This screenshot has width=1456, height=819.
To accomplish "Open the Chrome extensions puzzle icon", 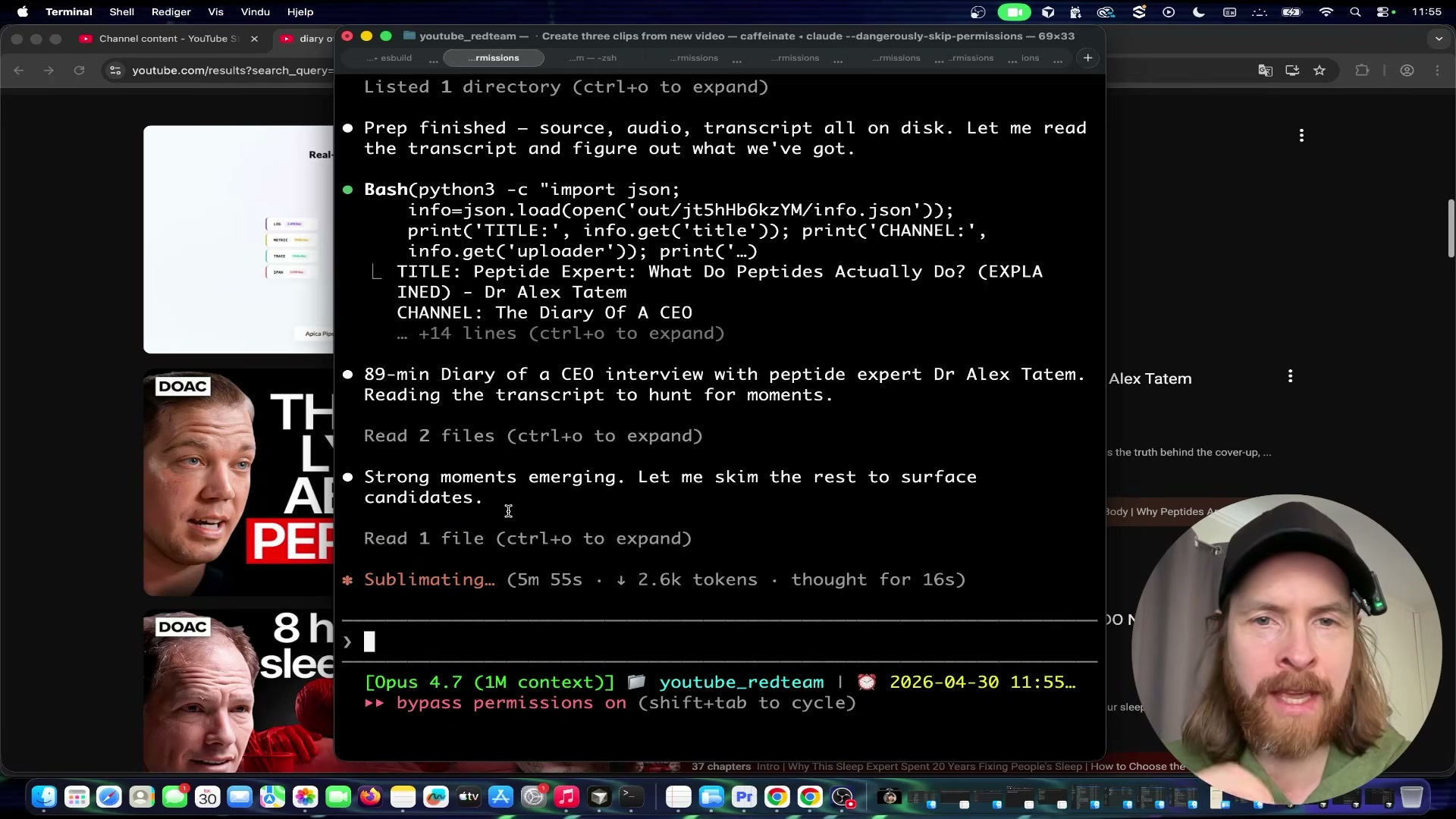I will (x=1363, y=71).
